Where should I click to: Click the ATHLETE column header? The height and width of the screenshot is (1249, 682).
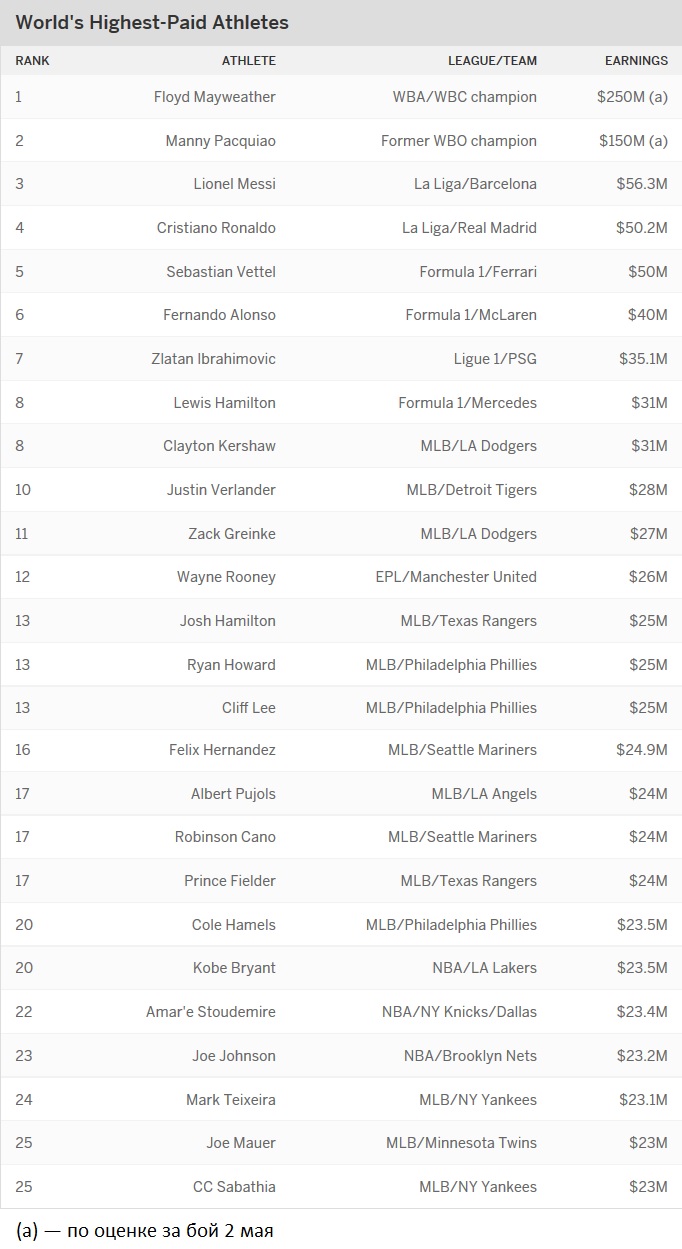point(248,61)
